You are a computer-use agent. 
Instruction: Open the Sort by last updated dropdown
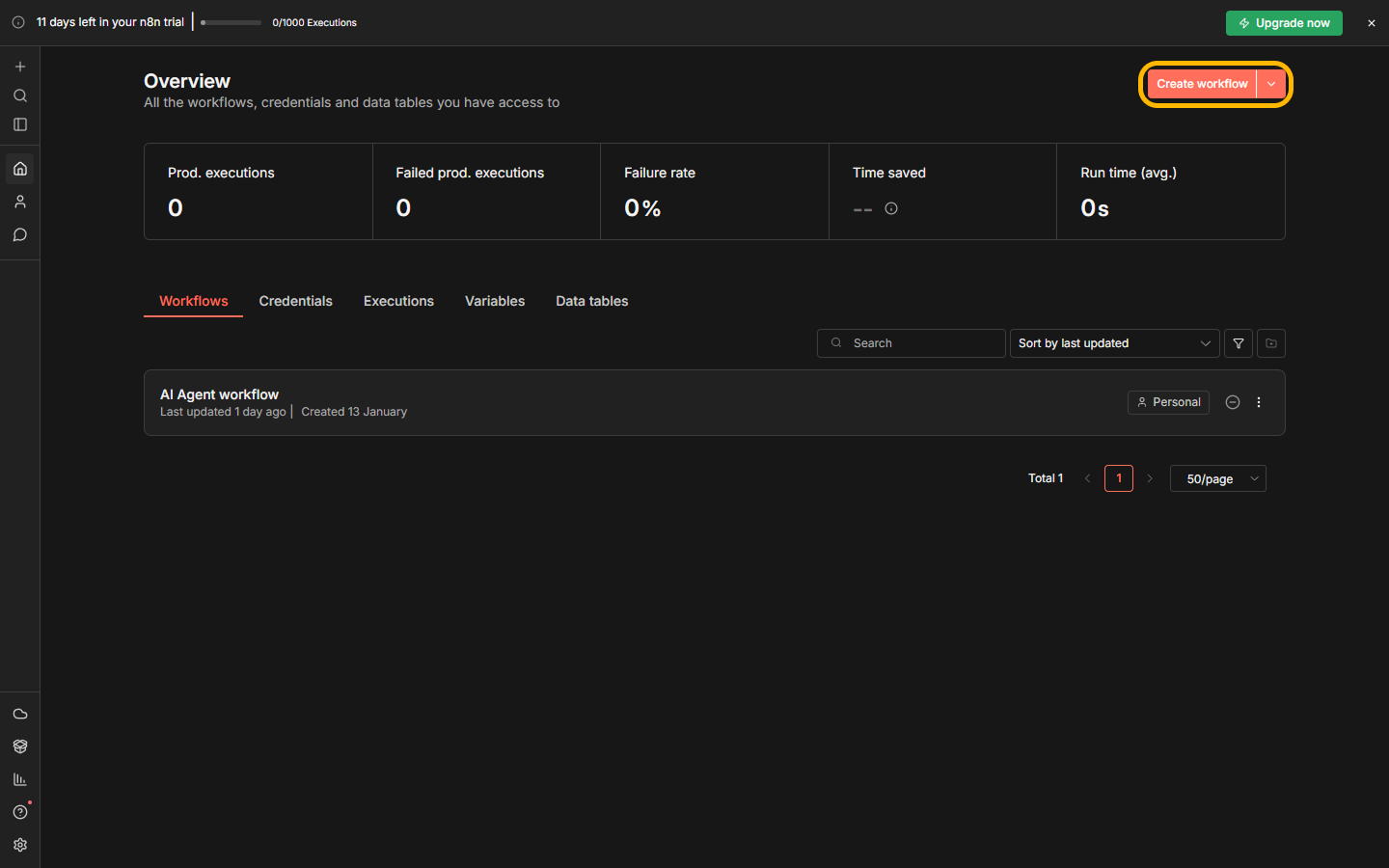1113,343
